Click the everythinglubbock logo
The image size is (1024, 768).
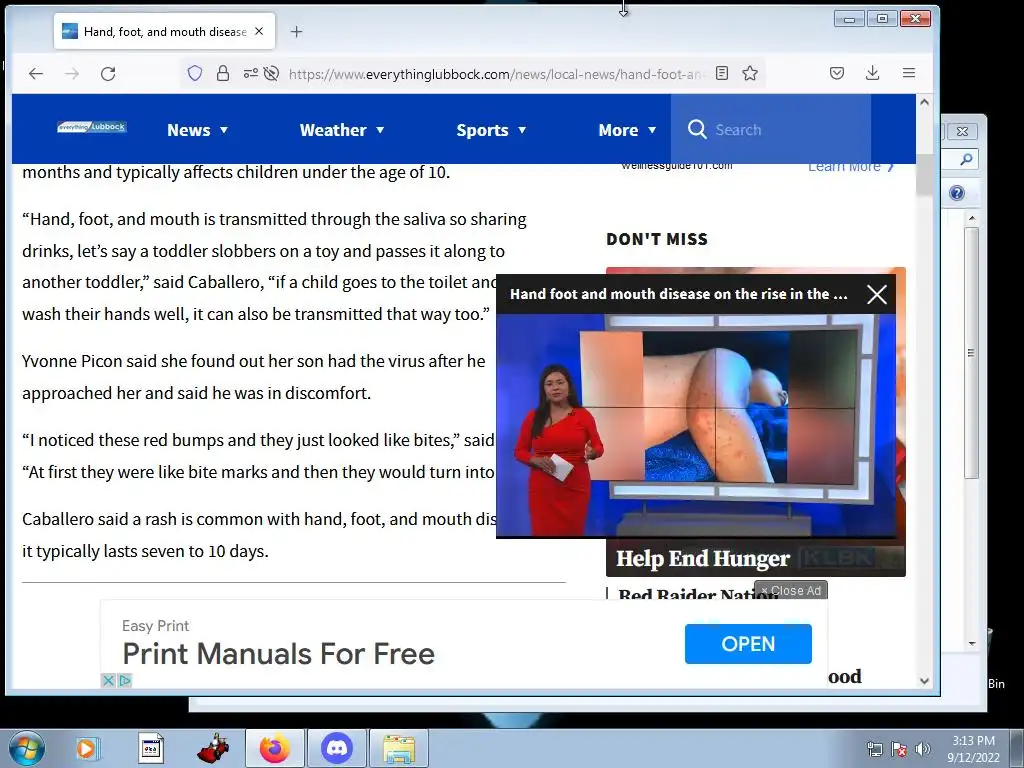pos(91,127)
